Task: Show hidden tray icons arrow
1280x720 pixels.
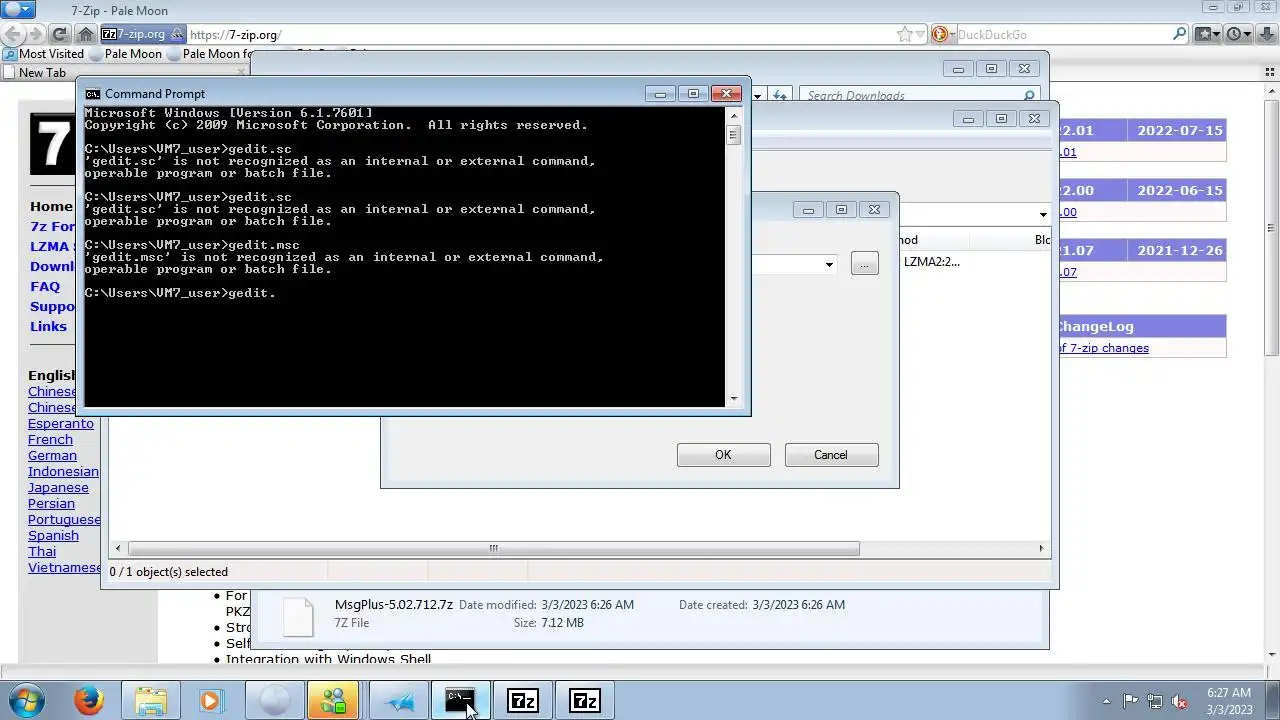Action: 1106,701
